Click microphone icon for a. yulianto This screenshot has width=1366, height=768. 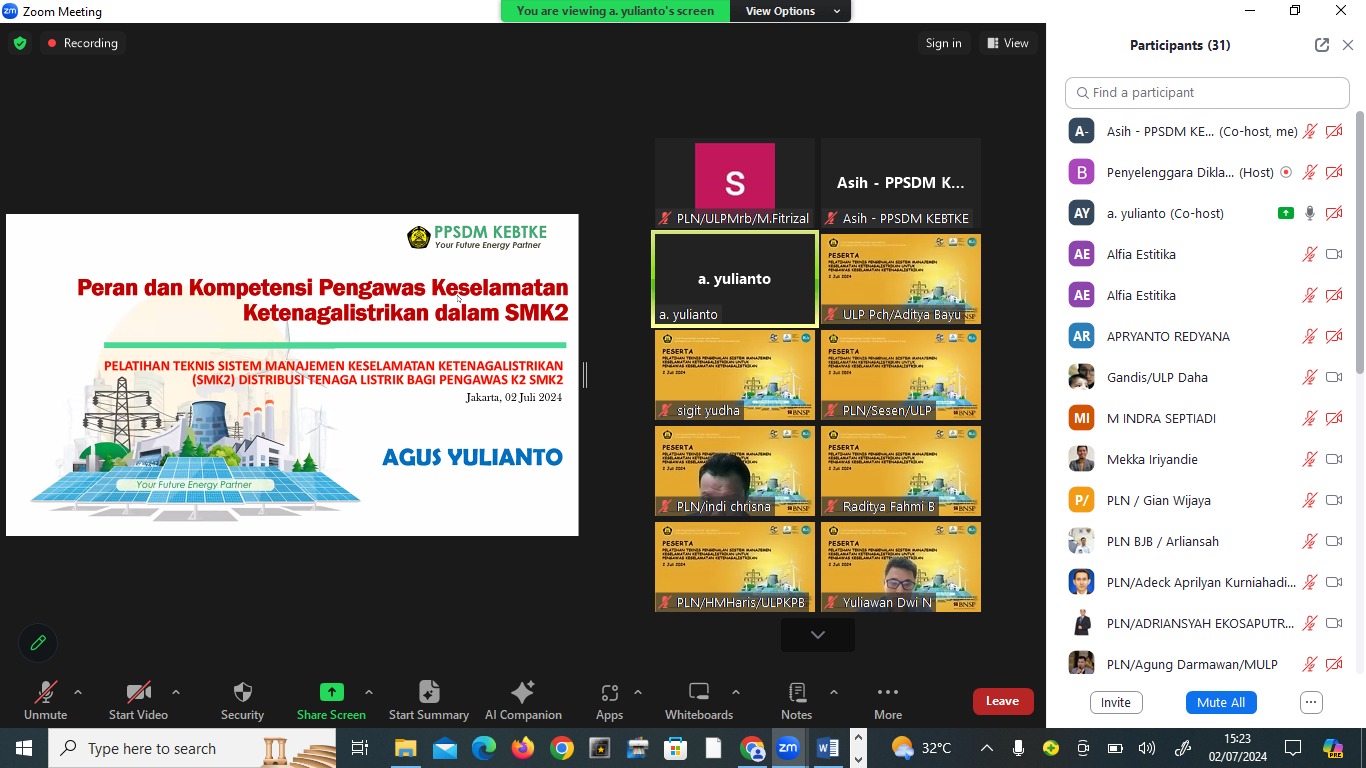tap(1310, 213)
